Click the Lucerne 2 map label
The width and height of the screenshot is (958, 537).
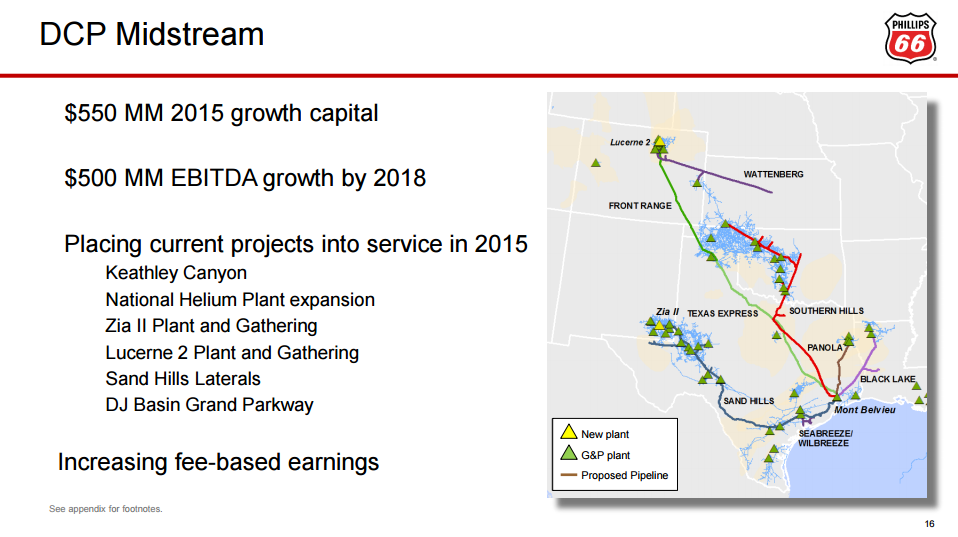631,142
